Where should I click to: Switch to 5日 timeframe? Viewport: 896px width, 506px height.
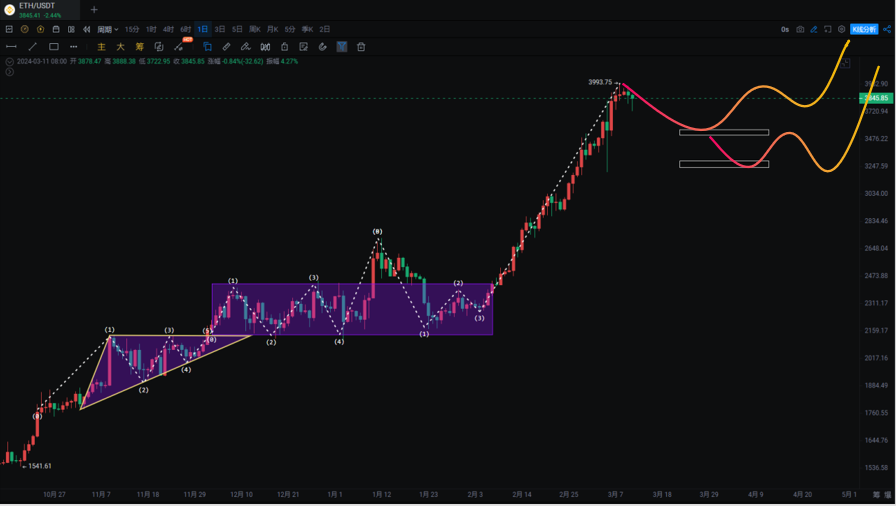237,29
